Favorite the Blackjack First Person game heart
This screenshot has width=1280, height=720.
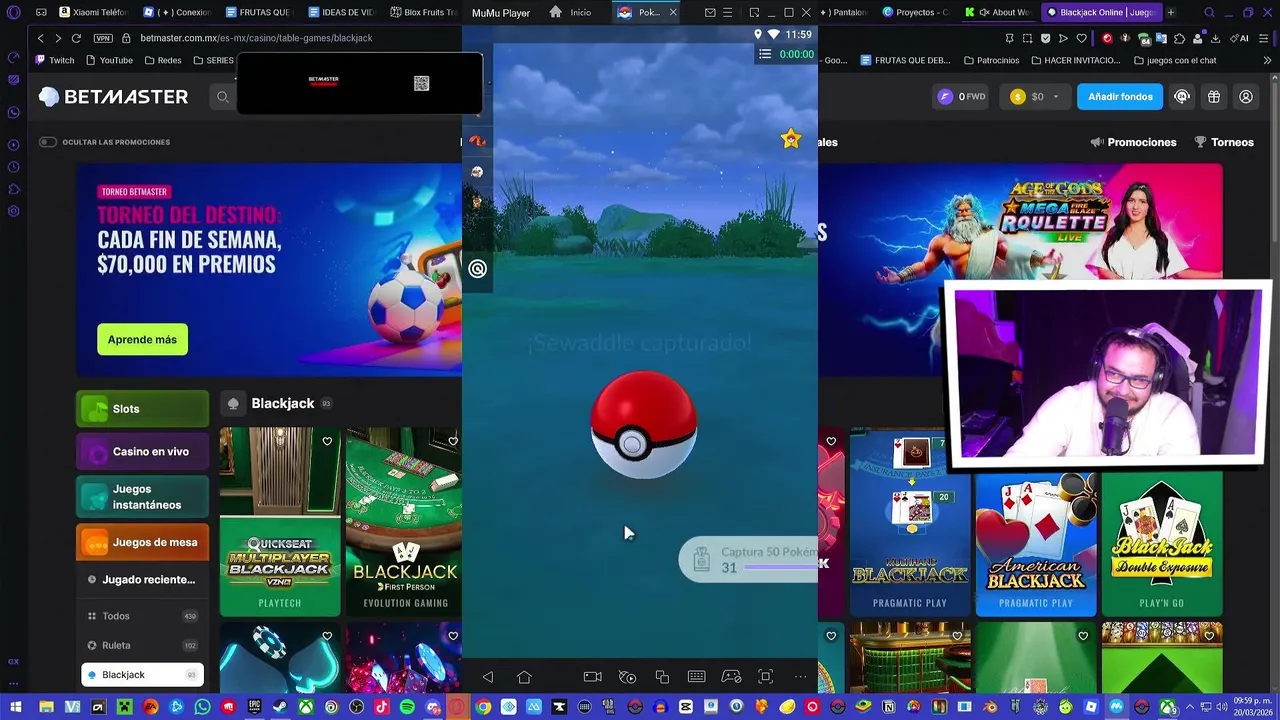tap(453, 441)
